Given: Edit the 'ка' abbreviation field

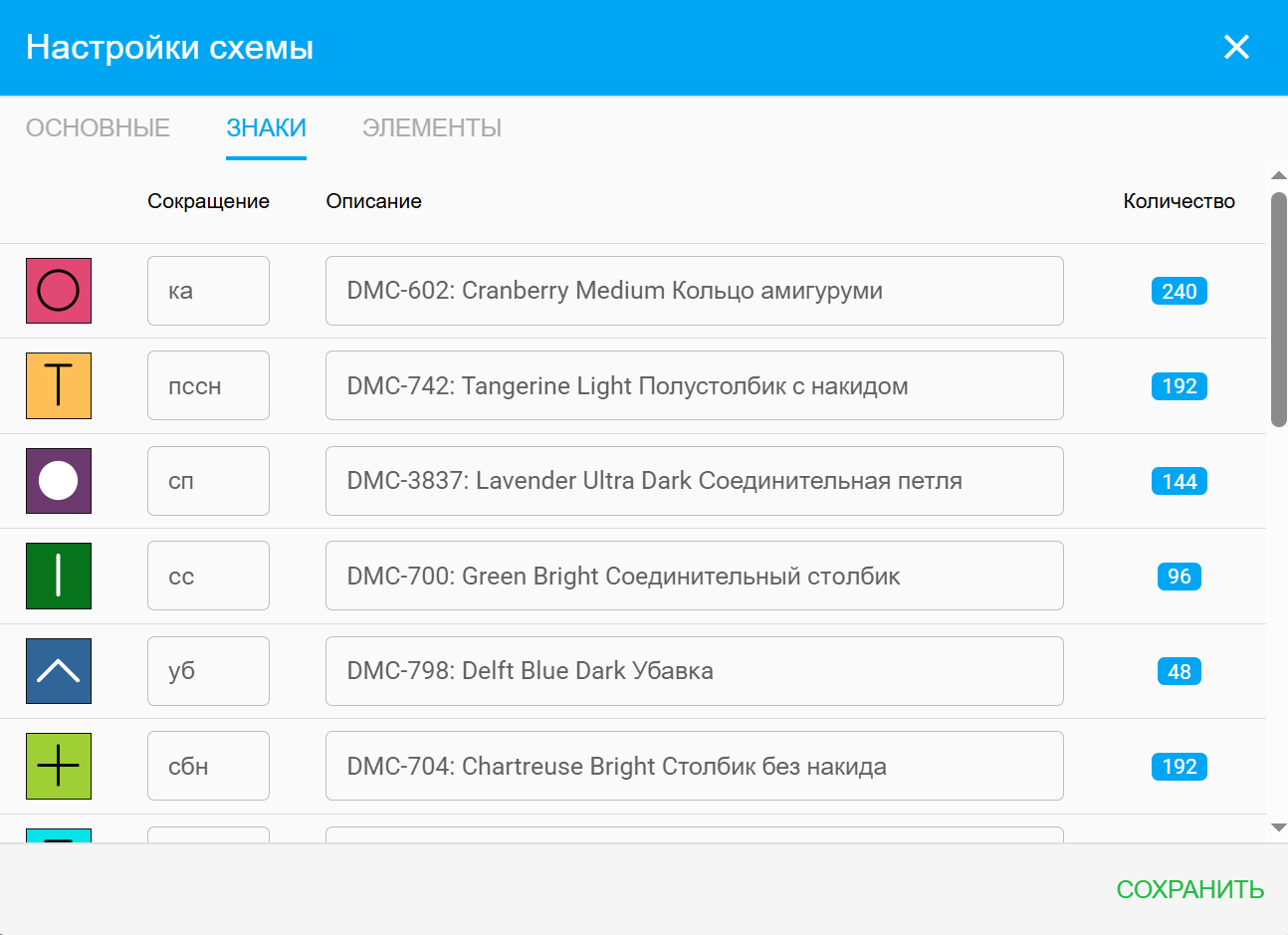Looking at the screenshot, I should click(x=208, y=291).
